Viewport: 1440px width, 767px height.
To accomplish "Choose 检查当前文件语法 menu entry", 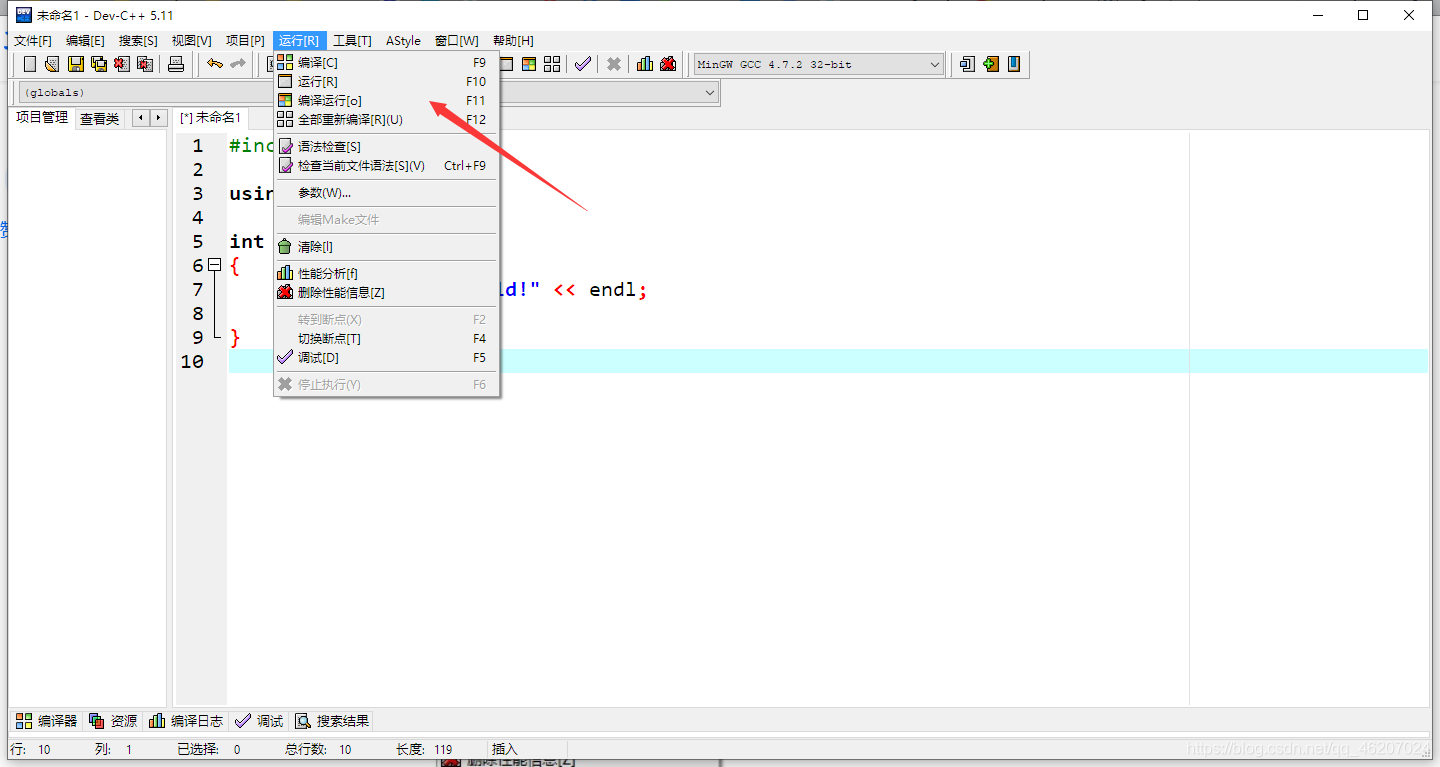I will coord(386,165).
